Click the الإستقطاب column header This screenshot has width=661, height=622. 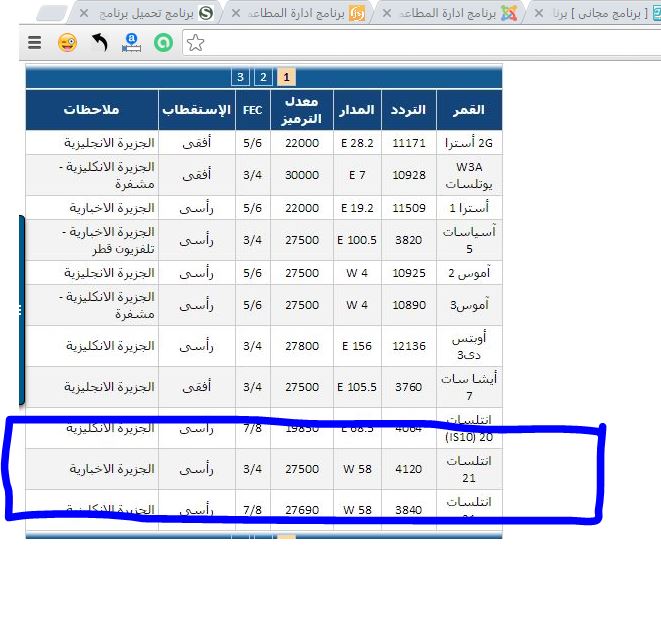tap(197, 110)
